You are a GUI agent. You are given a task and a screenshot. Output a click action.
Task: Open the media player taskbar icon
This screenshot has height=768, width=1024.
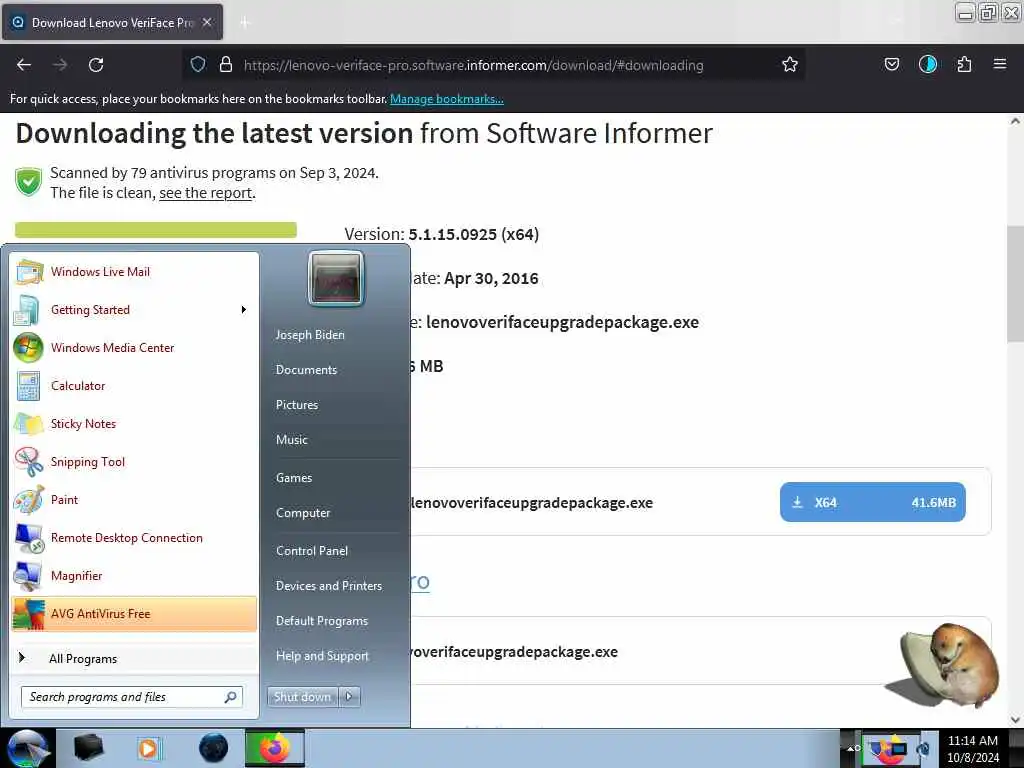148,748
